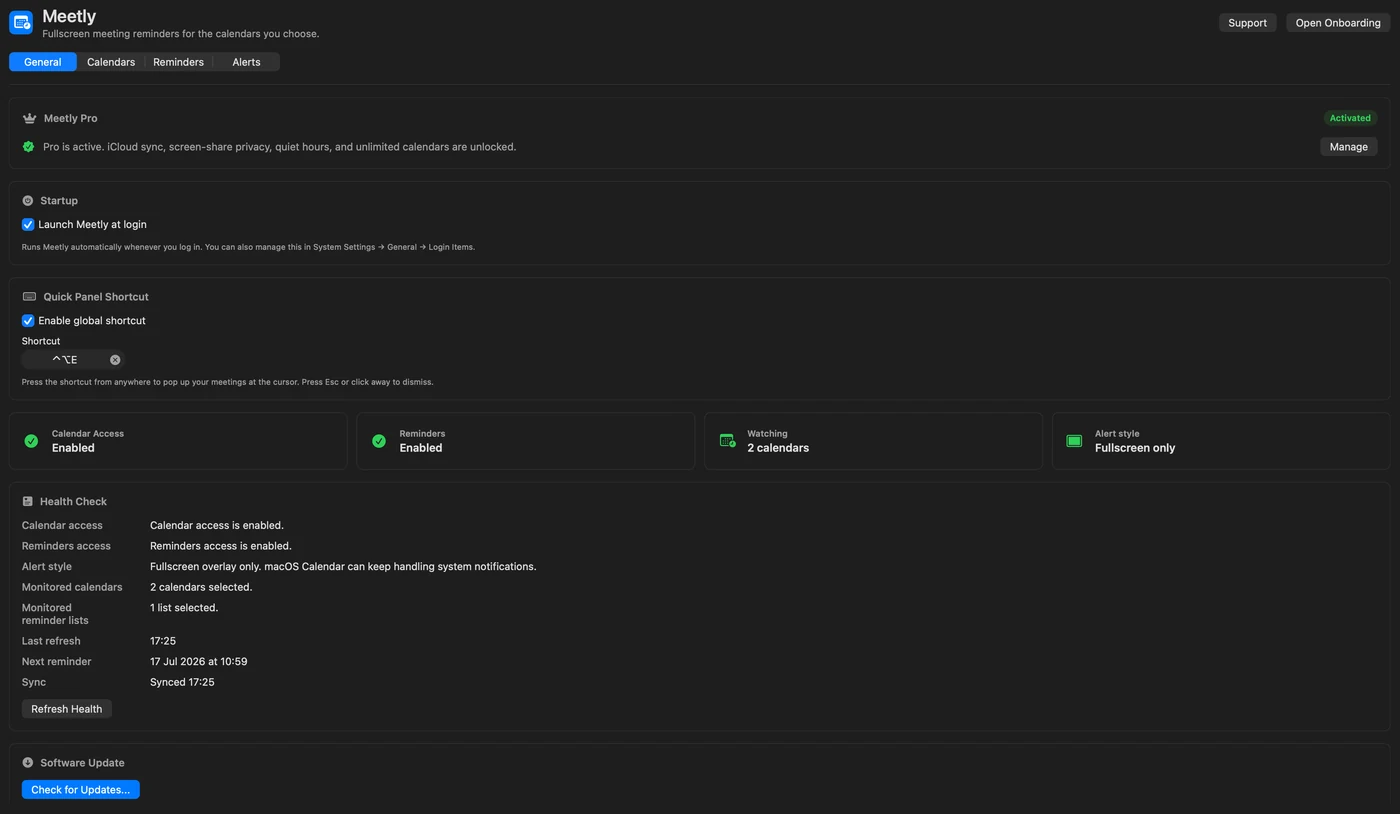Click the 'Pro is active' description text
Screen dimensions: 1400x814
279,147
